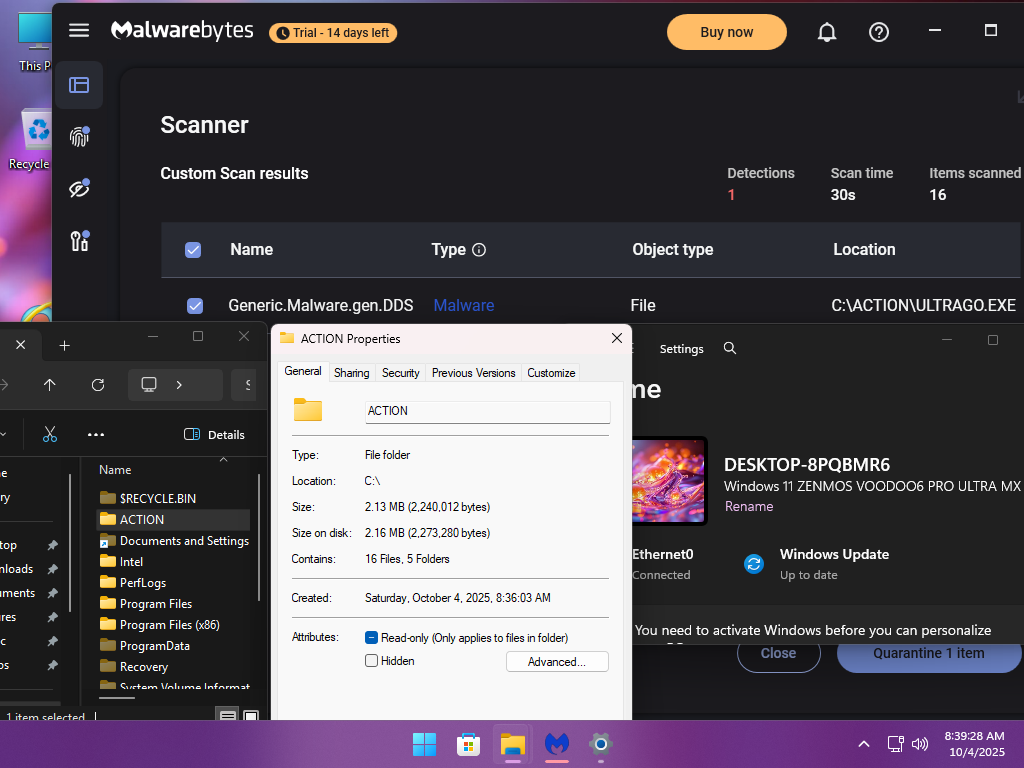Screen dimensions: 1024x768
Task: Click the Buy now button
Action: tap(726, 32)
